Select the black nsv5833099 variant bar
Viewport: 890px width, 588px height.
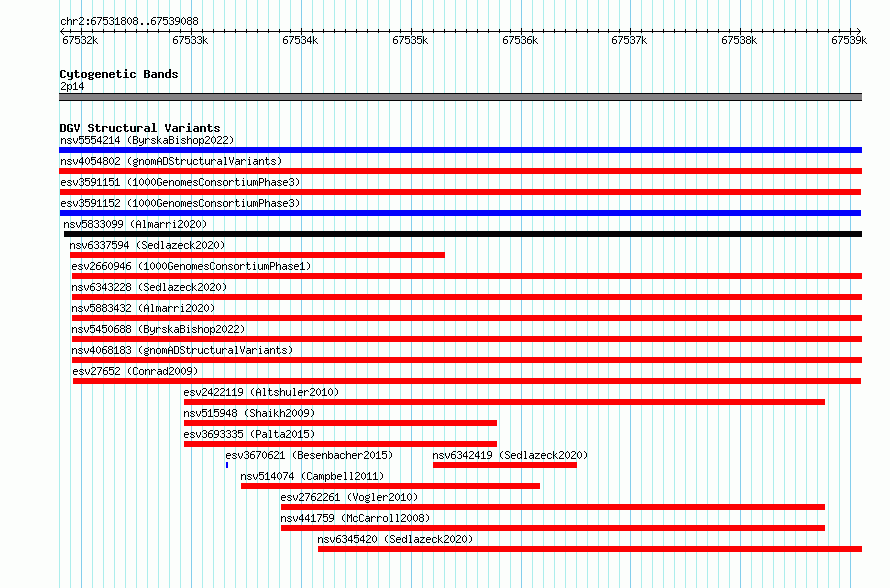tap(463, 234)
